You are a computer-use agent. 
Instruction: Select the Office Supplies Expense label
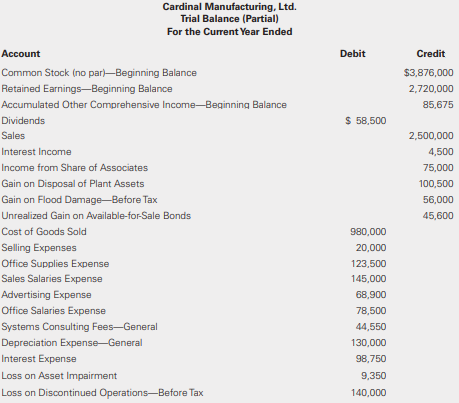point(55,264)
